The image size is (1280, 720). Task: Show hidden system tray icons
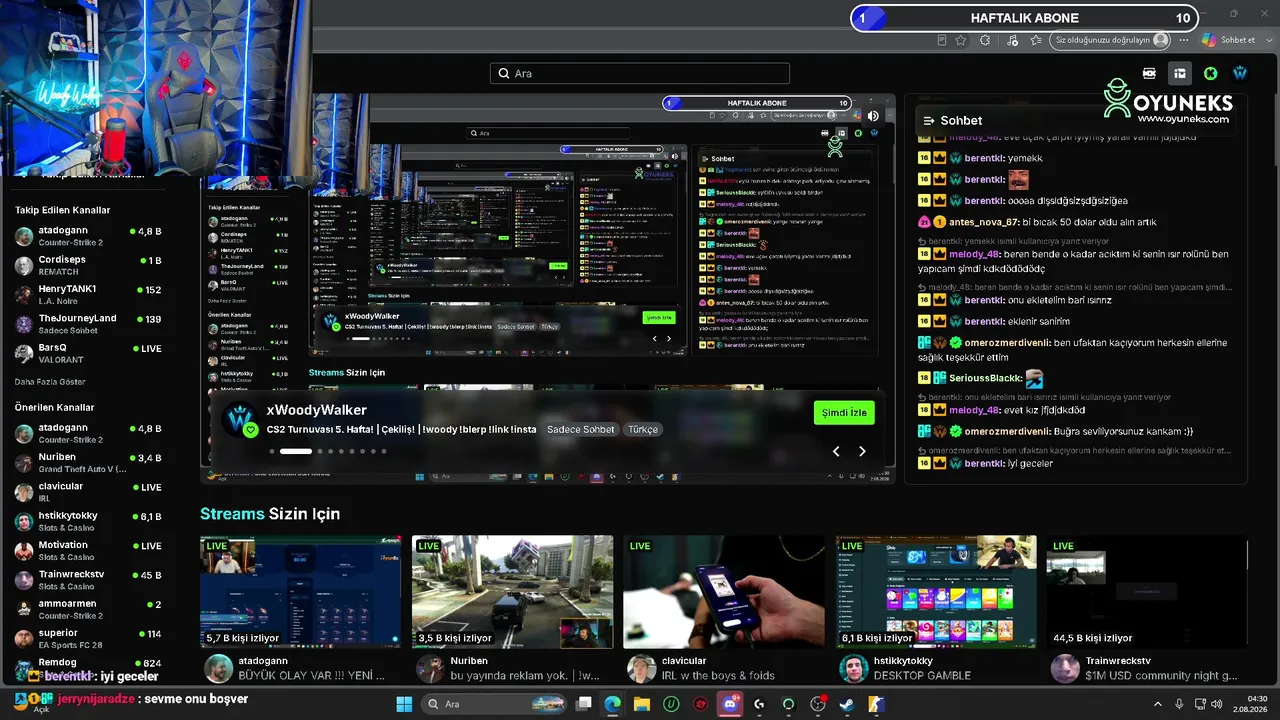tap(1158, 704)
